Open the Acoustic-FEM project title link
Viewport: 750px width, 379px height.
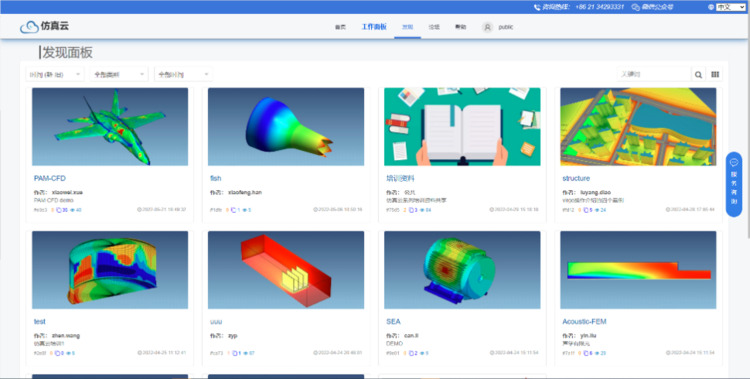click(x=584, y=322)
